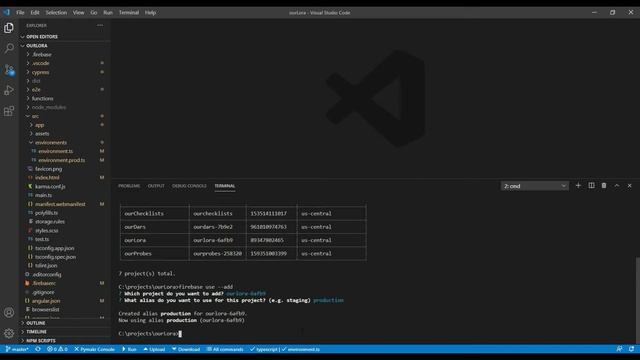Screen dimensions: 640x360
Task: Click All commands in status bar
Action: (x=225, y=349)
